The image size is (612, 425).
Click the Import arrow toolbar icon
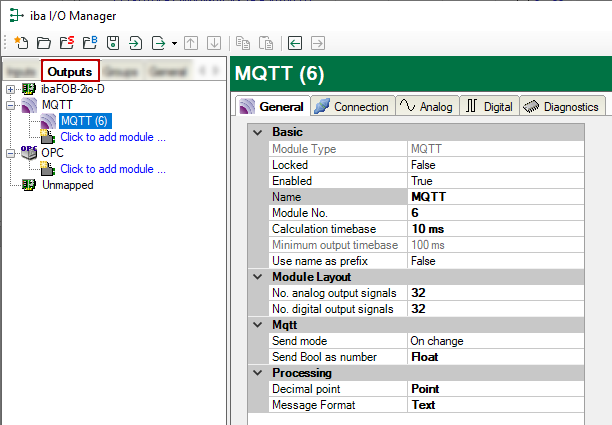[x=135, y=43]
